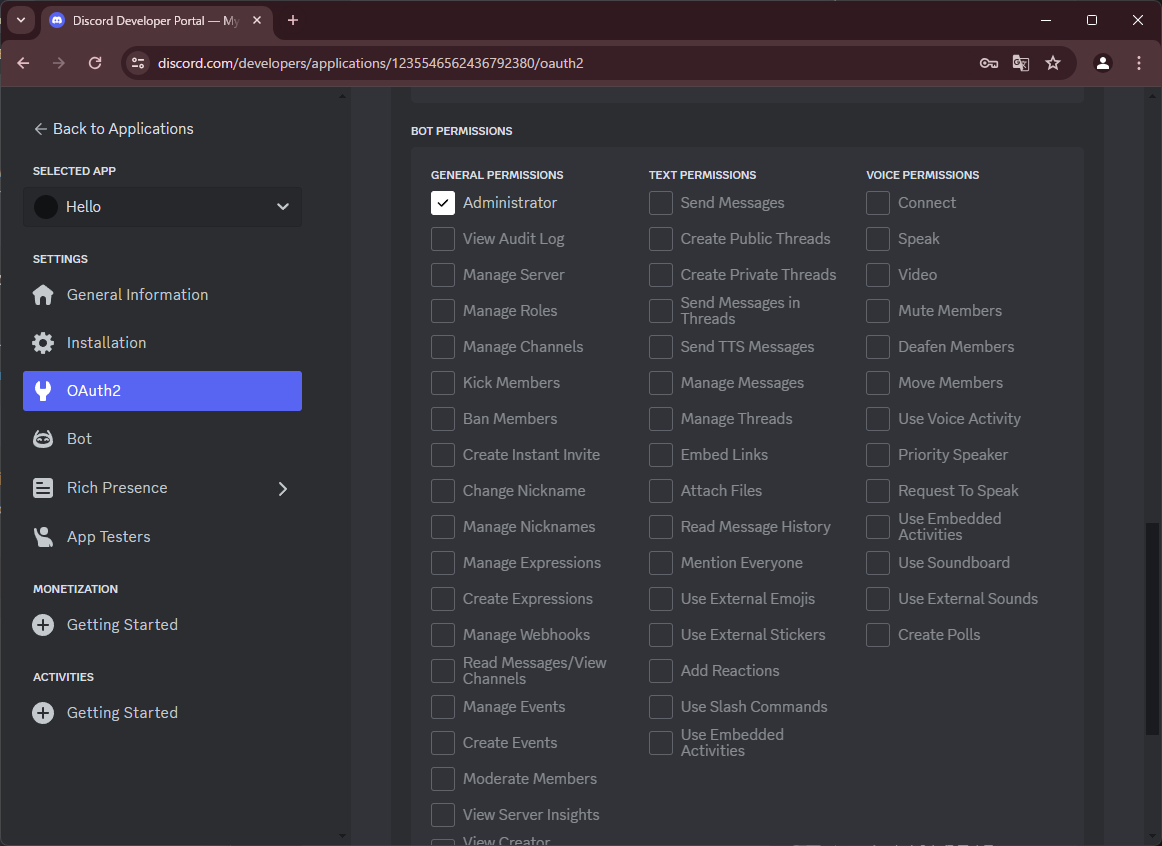Open the Hello selected app dropdown
The width and height of the screenshot is (1162, 846).
click(x=162, y=206)
